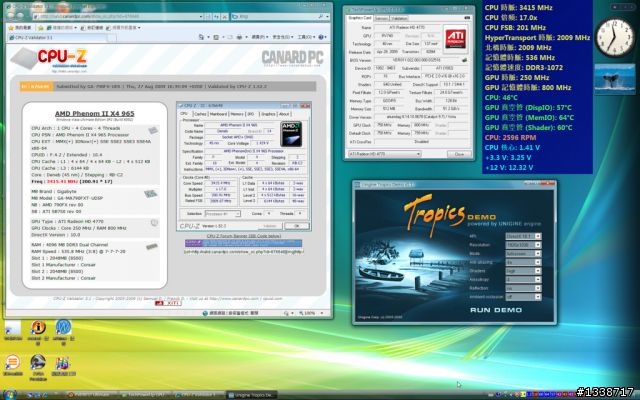Switch to Validation tab in GPU-Z
Viewport: 640px width, 400px height.
point(399,18)
